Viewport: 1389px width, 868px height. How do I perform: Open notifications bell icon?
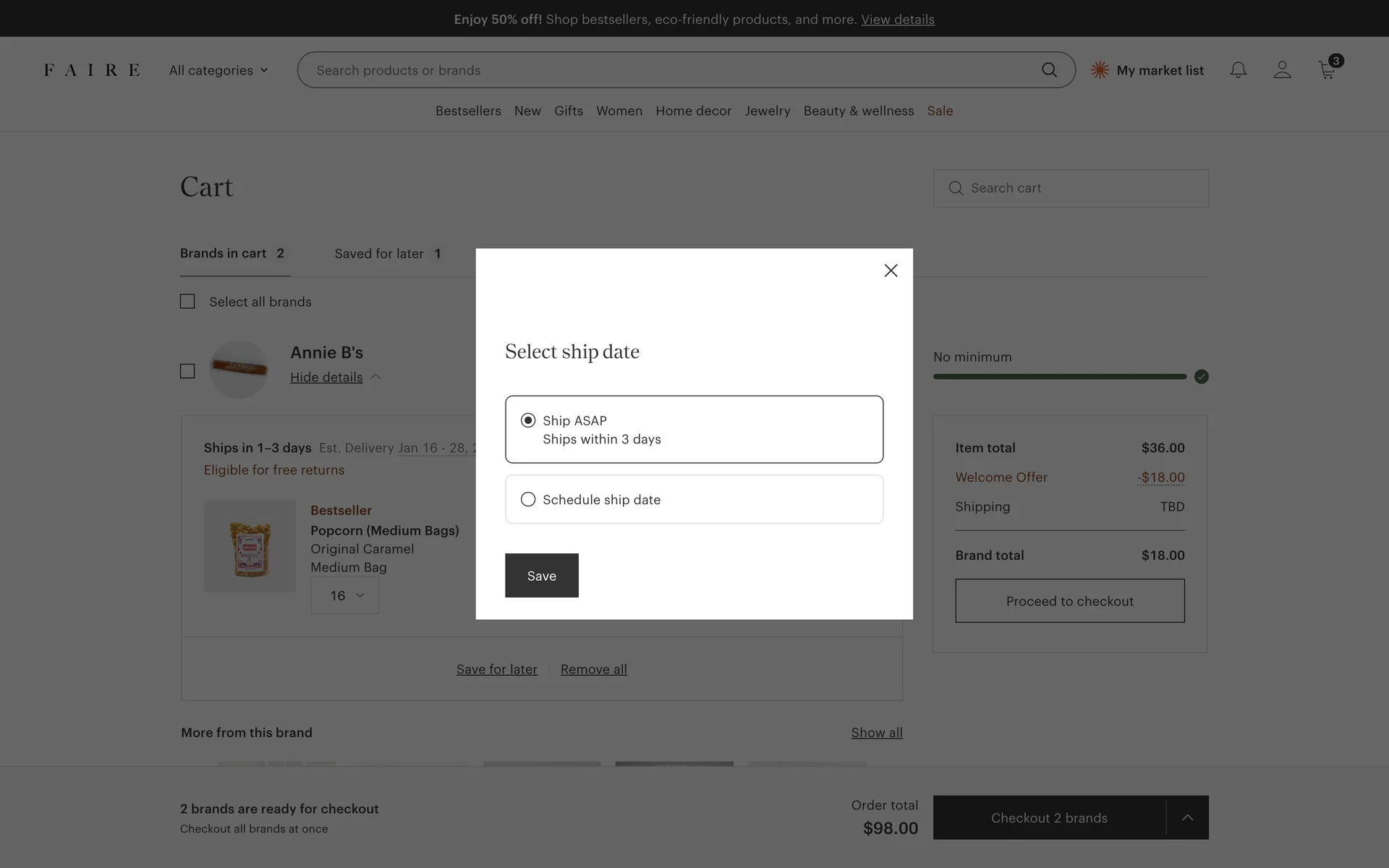(1238, 70)
